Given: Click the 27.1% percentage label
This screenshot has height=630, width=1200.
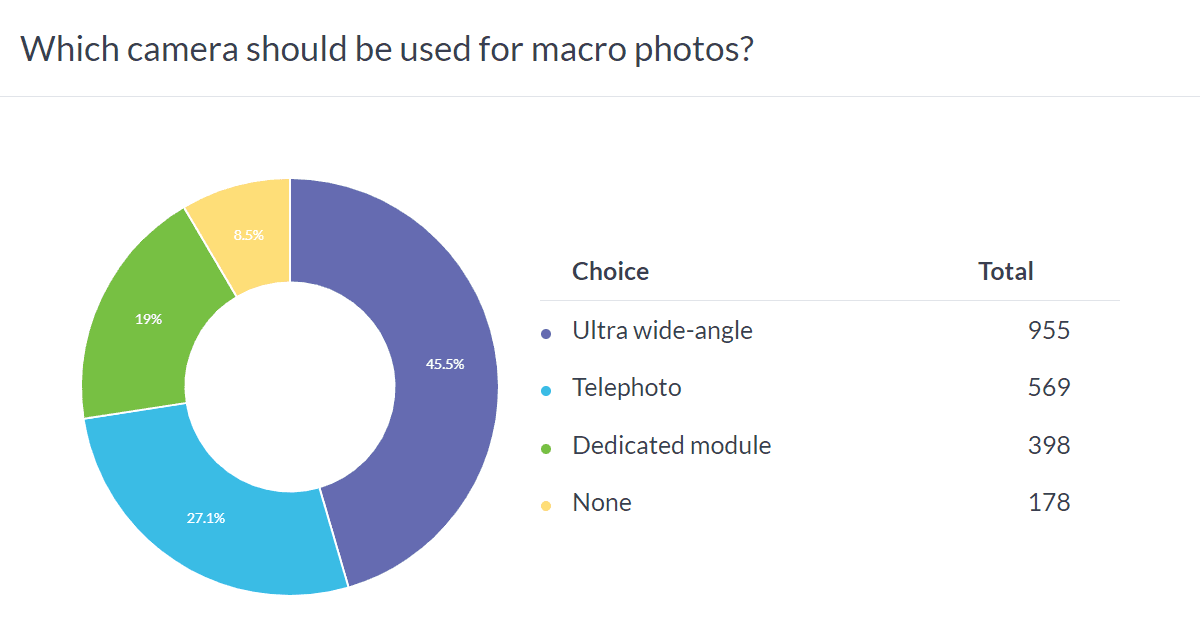Looking at the screenshot, I should [x=206, y=518].
